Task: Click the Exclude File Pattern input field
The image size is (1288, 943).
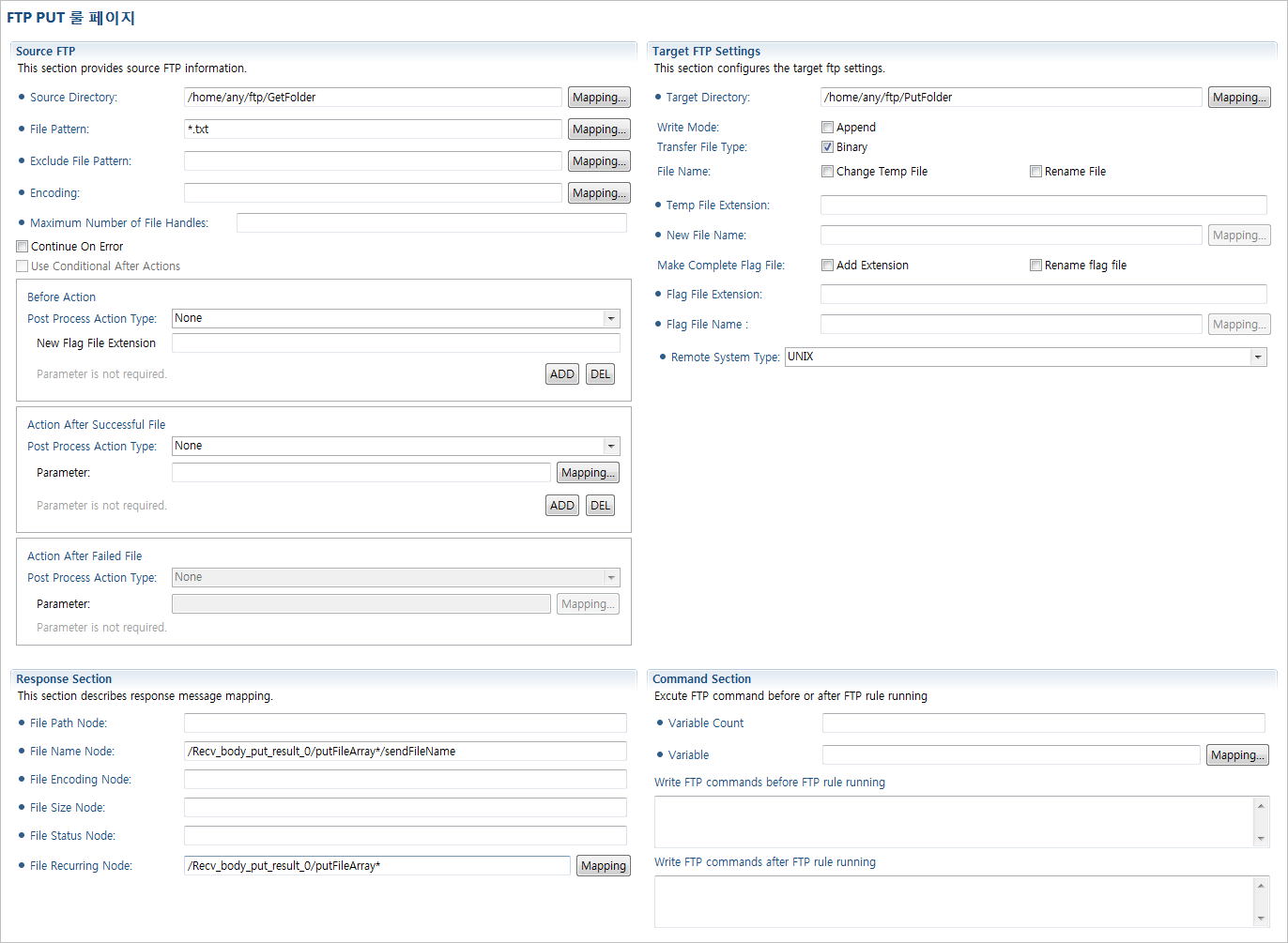Action: tap(373, 161)
